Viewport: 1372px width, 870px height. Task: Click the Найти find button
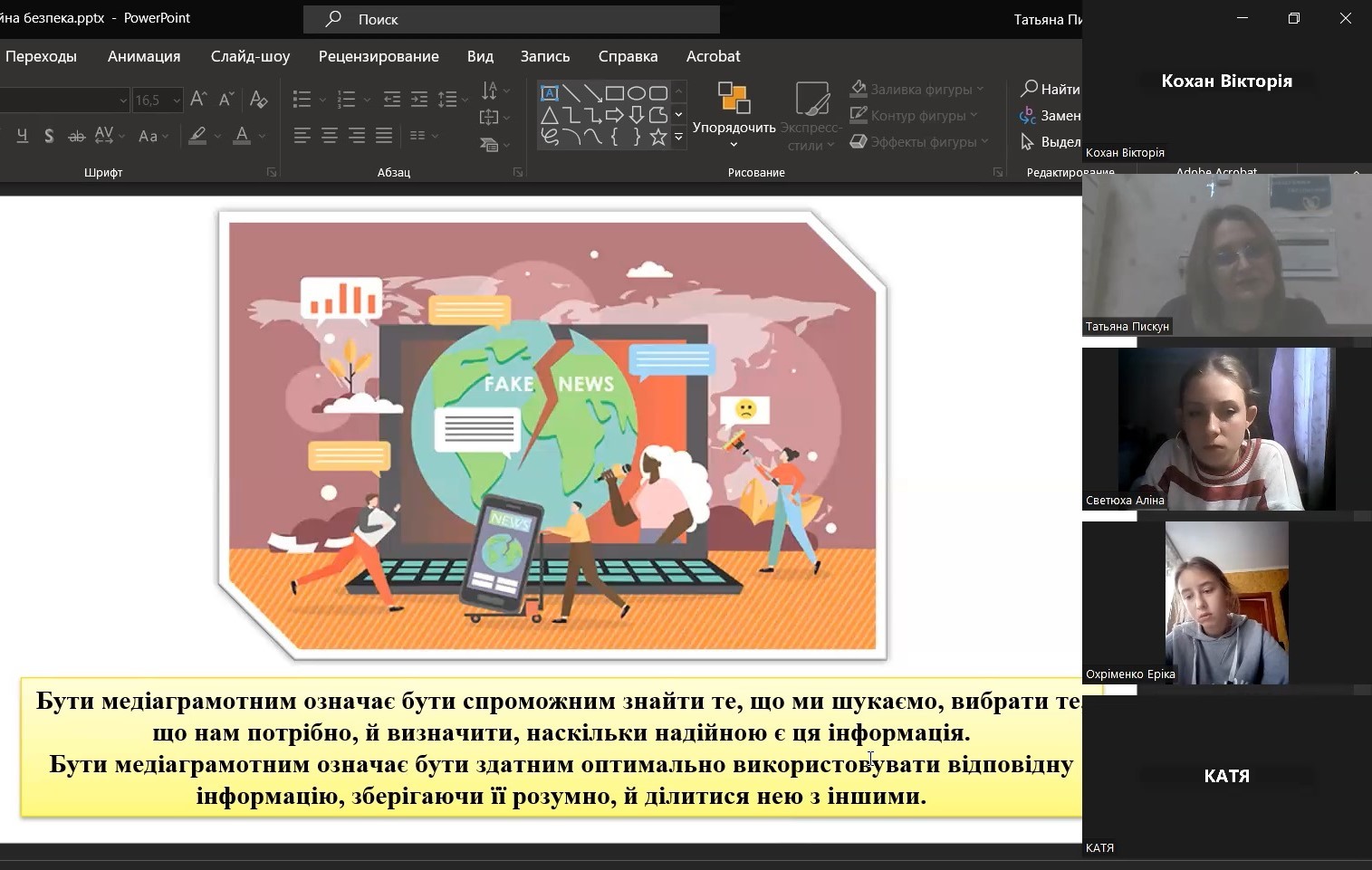pos(1051,89)
